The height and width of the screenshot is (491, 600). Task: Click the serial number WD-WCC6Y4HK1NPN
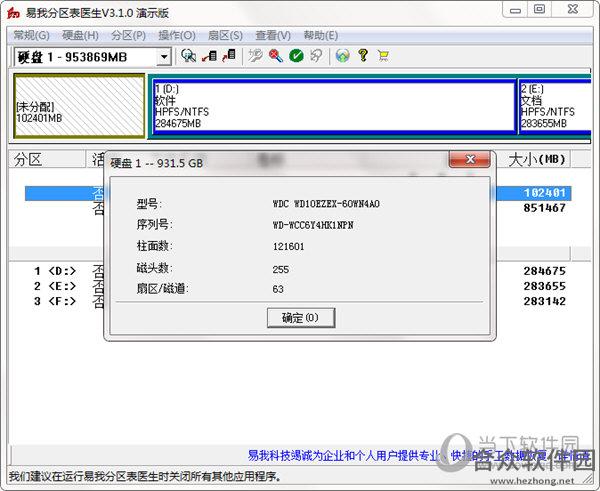click(313, 225)
